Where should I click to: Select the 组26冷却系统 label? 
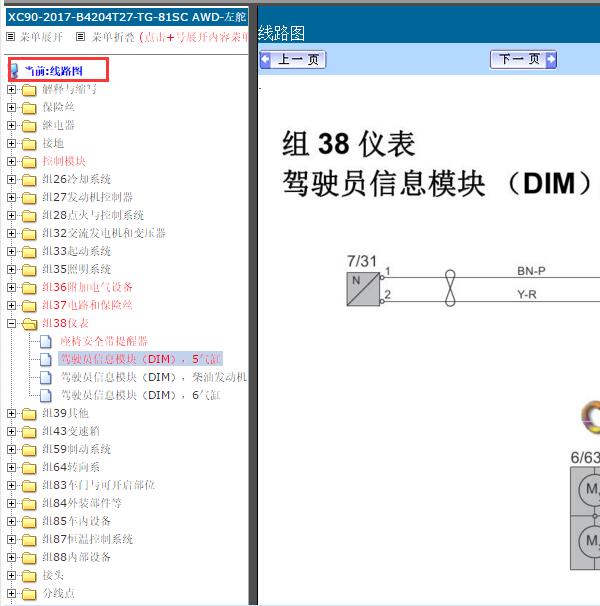(77, 179)
